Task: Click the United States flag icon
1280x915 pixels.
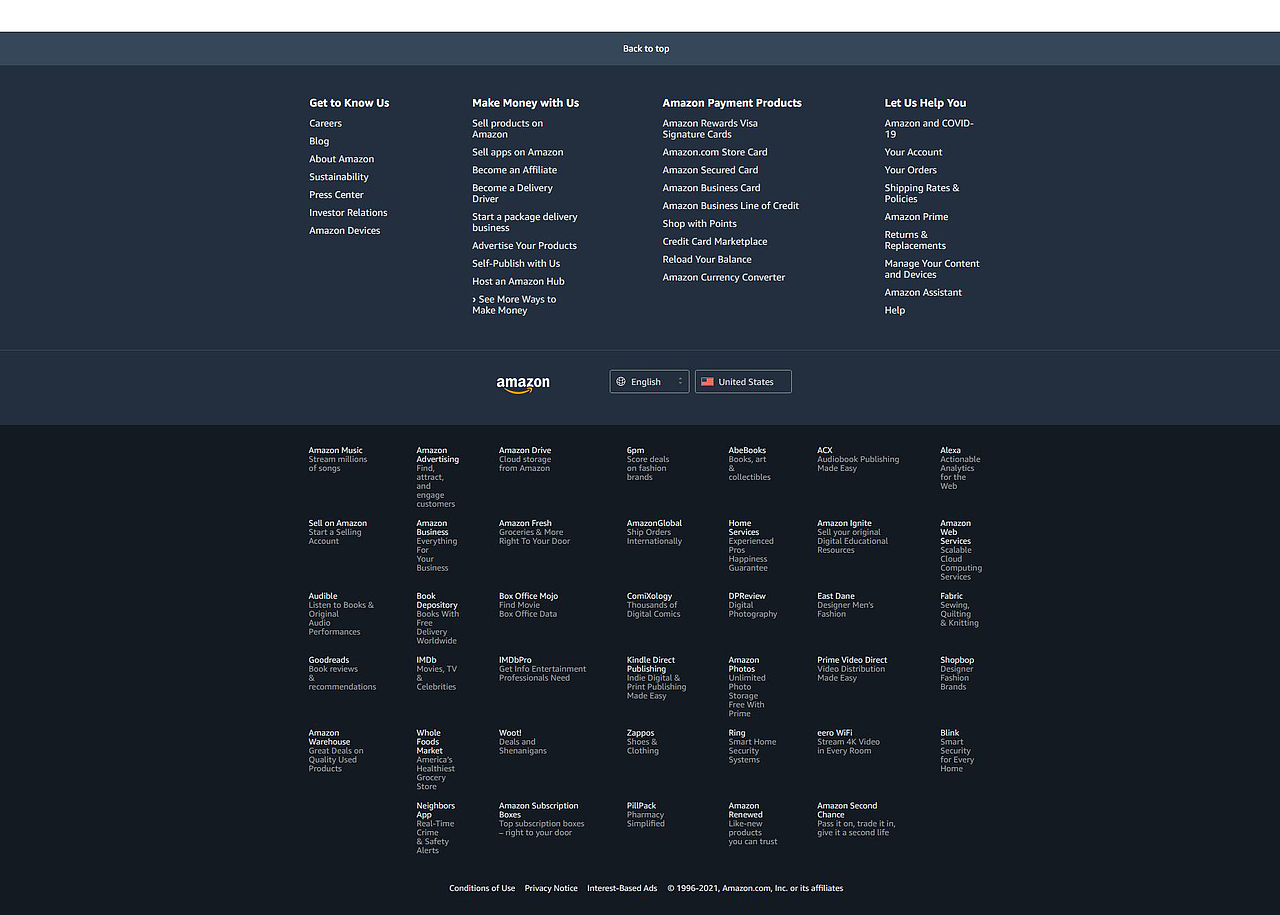Action: click(707, 382)
